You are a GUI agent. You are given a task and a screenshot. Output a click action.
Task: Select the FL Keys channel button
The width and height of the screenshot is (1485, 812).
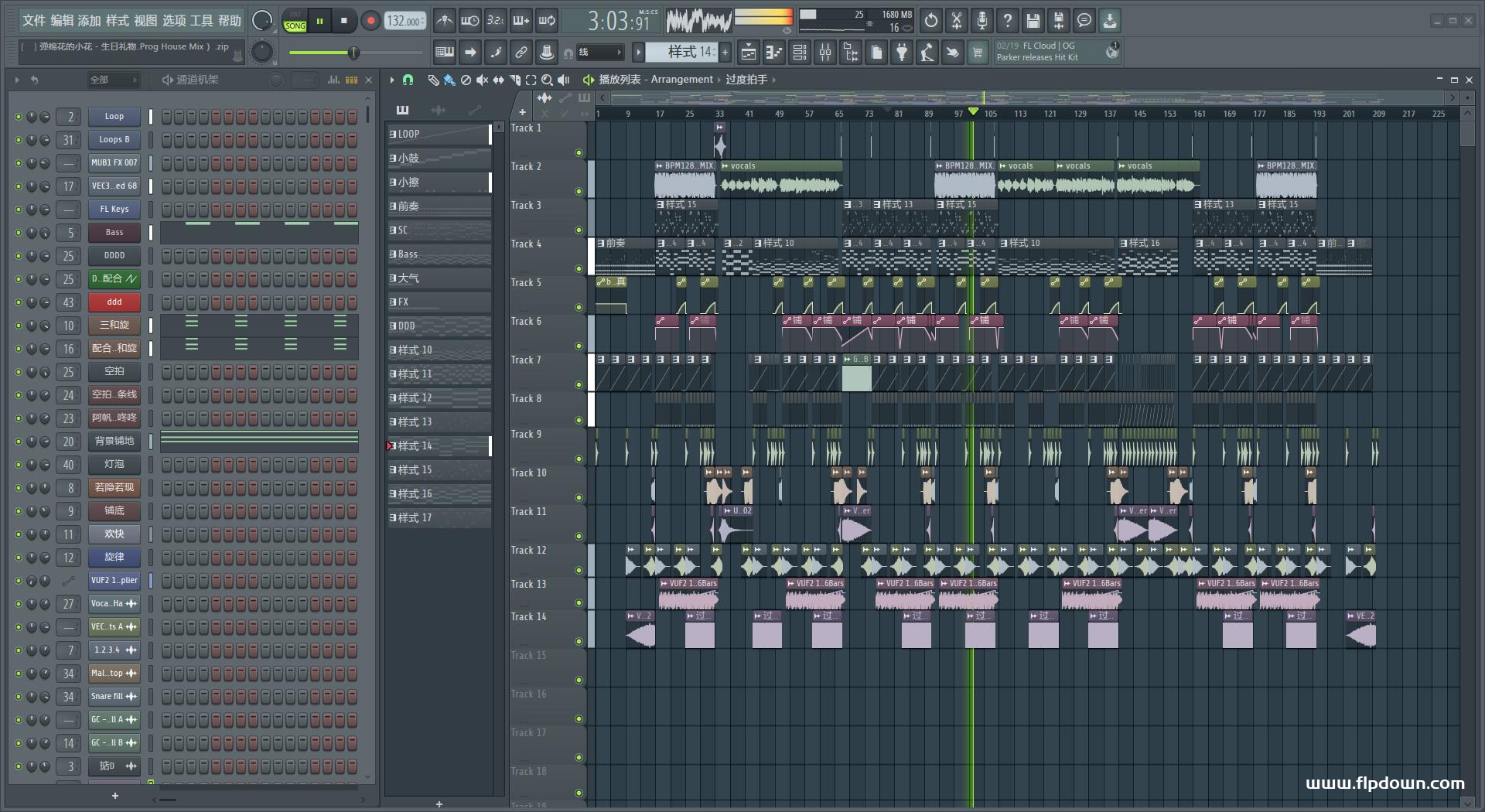click(114, 210)
